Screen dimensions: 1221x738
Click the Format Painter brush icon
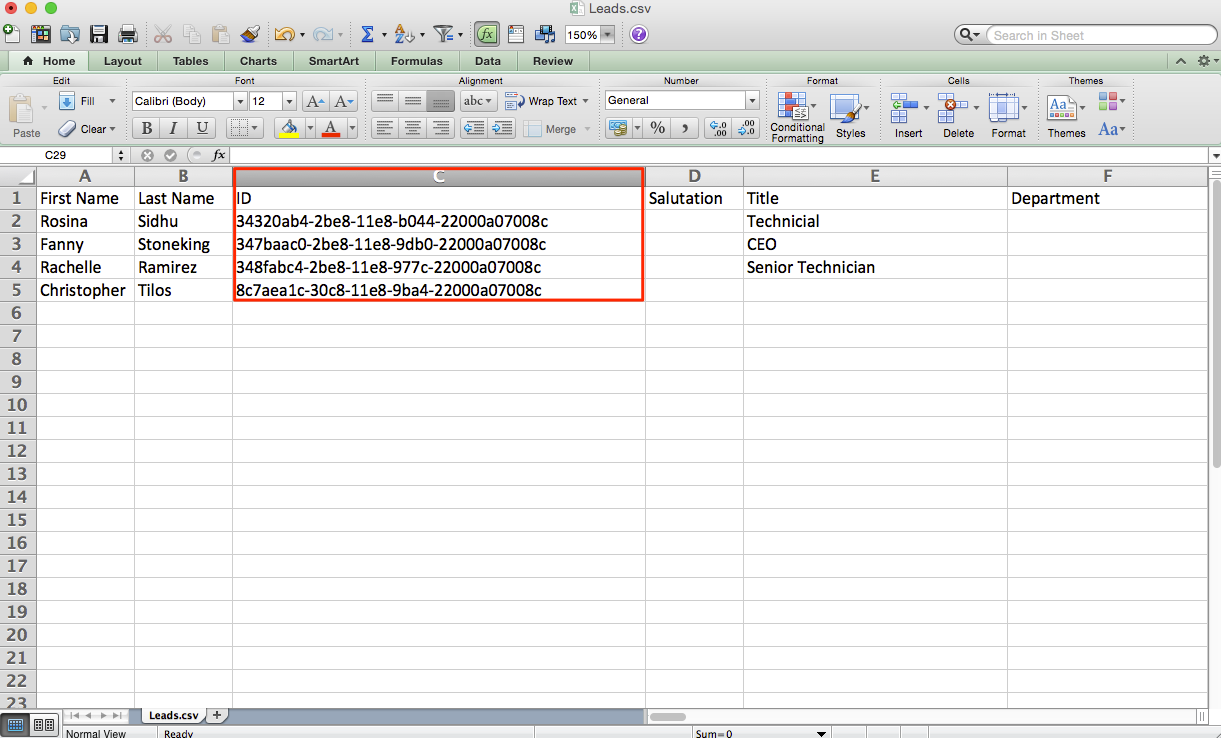pyautogui.click(x=250, y=35)
